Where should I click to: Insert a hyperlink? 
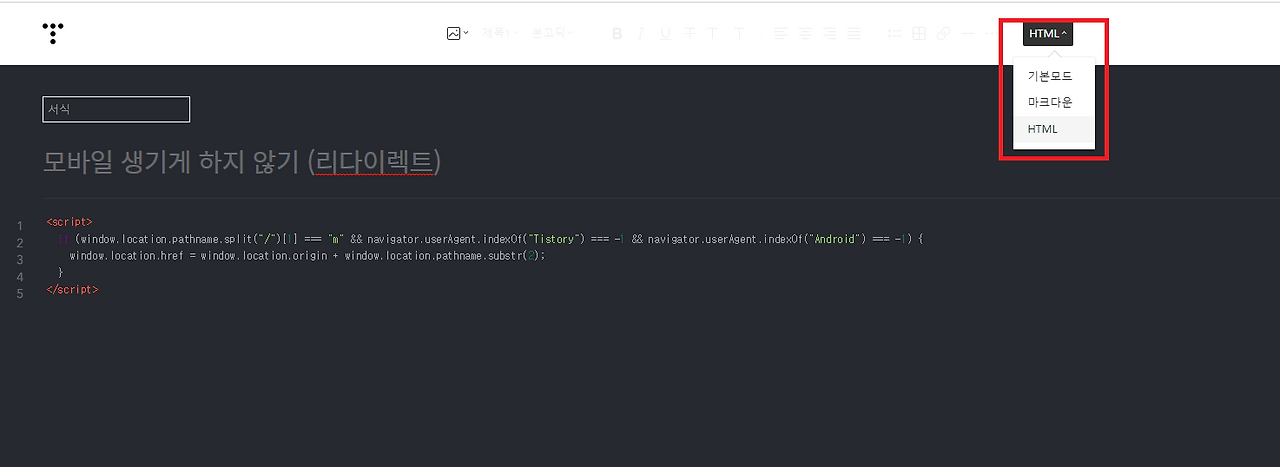pyautogui.click(x=943, y=34)
